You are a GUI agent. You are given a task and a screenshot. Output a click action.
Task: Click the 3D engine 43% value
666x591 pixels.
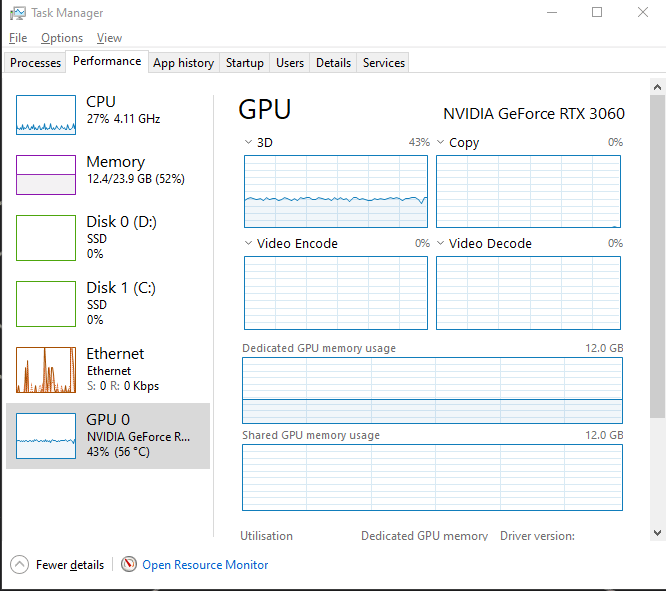click(419, 142)
